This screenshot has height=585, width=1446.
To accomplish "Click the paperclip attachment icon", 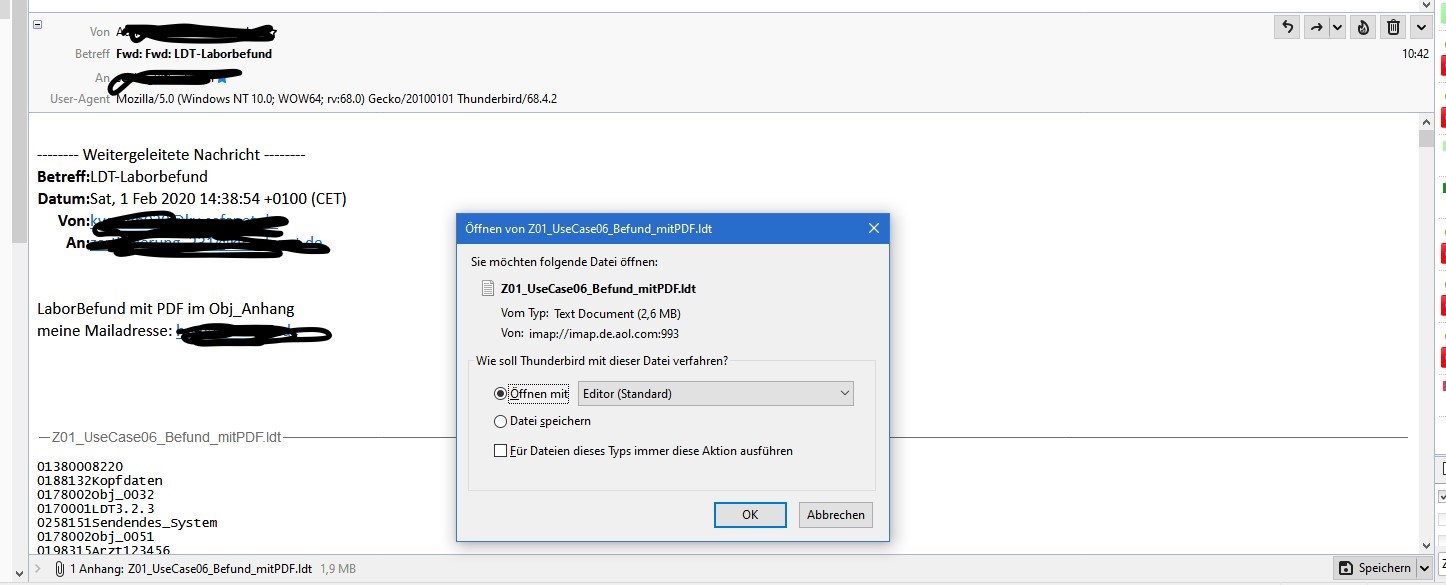I will click(x=60, y=569).
